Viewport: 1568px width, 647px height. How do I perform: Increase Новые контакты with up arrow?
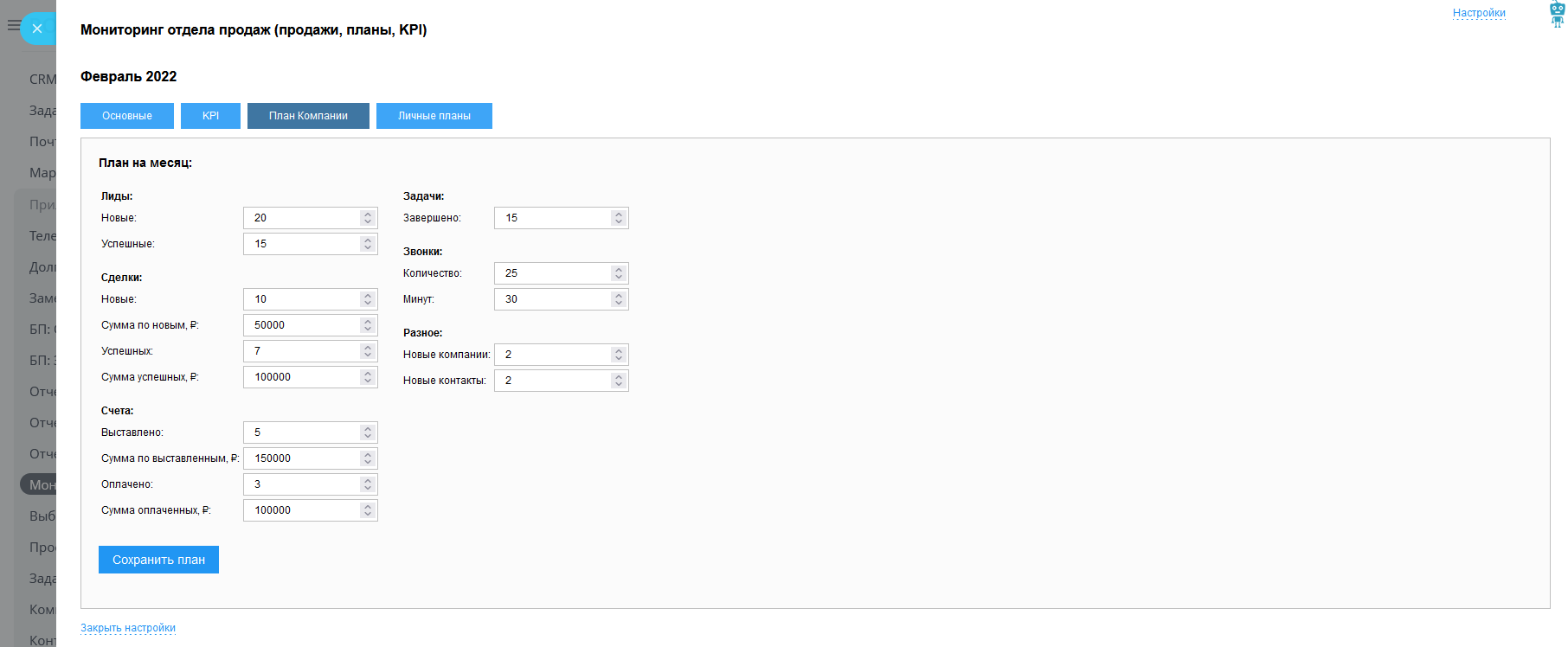(619, 376)
